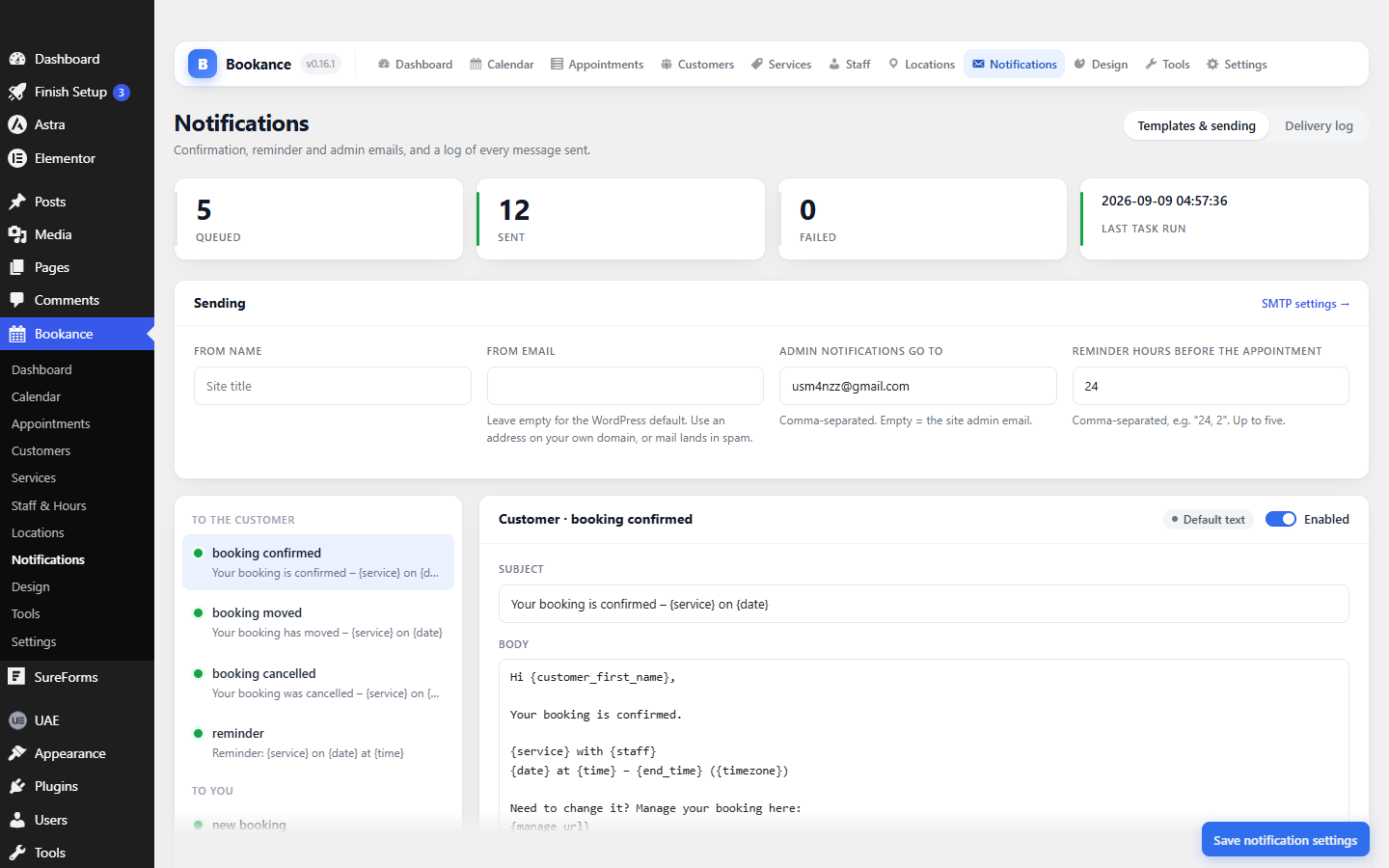Click the v0.16.1 version badge
The width and height of the screenshot is (1389, 868).
[320, 64]
